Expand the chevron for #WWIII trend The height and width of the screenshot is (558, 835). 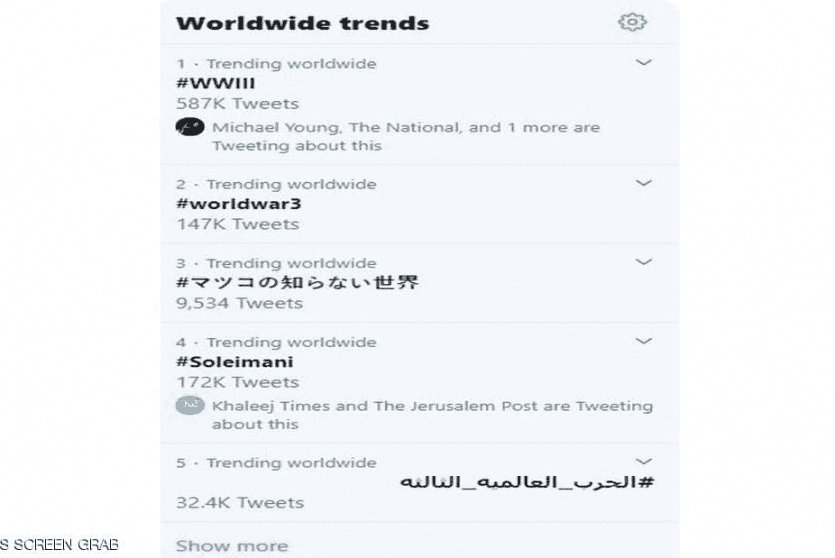click(644, 63)
